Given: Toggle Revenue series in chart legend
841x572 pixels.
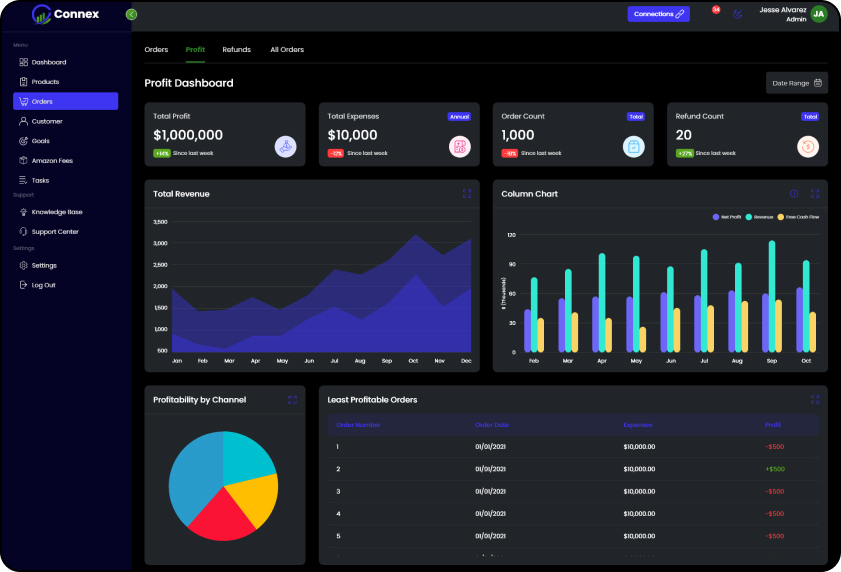Looking at the screenshot, I should point(758,217).
